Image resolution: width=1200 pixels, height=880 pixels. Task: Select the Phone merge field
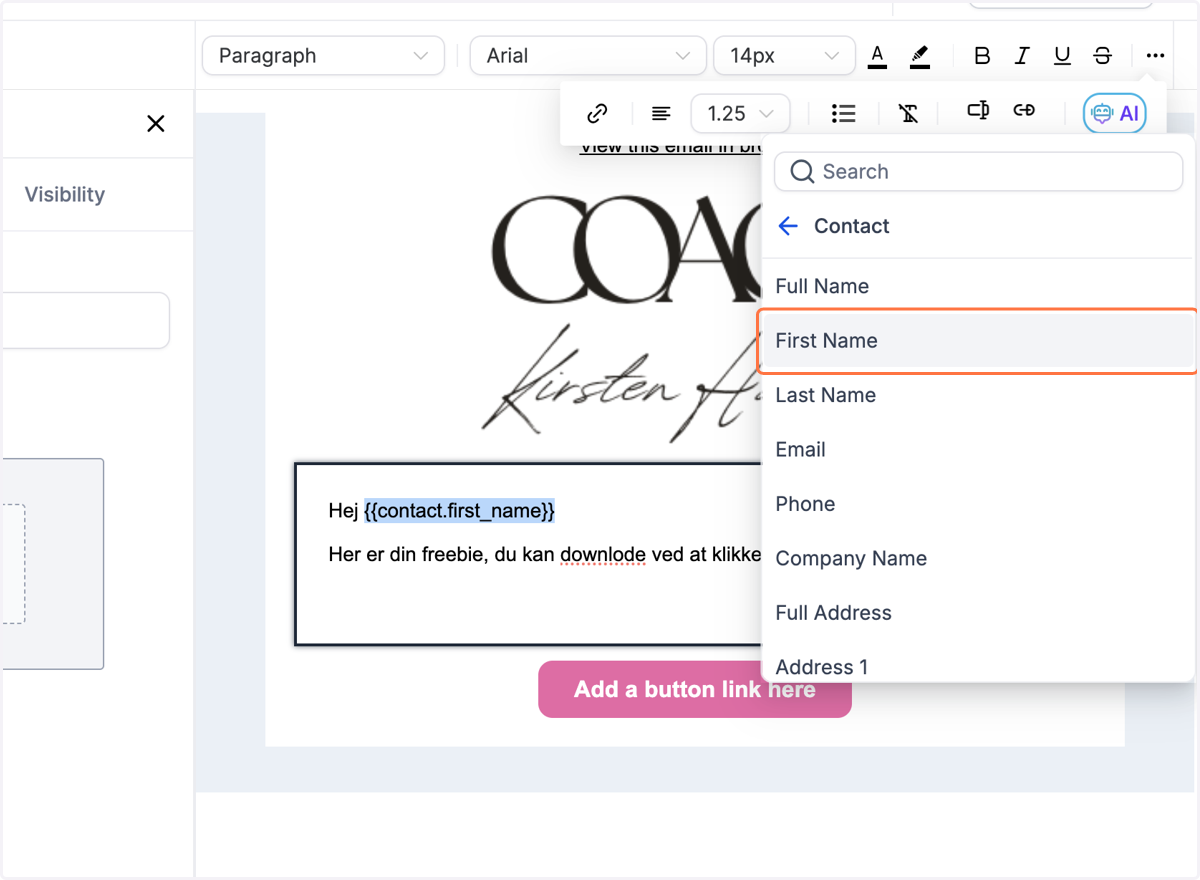[978, 504]
